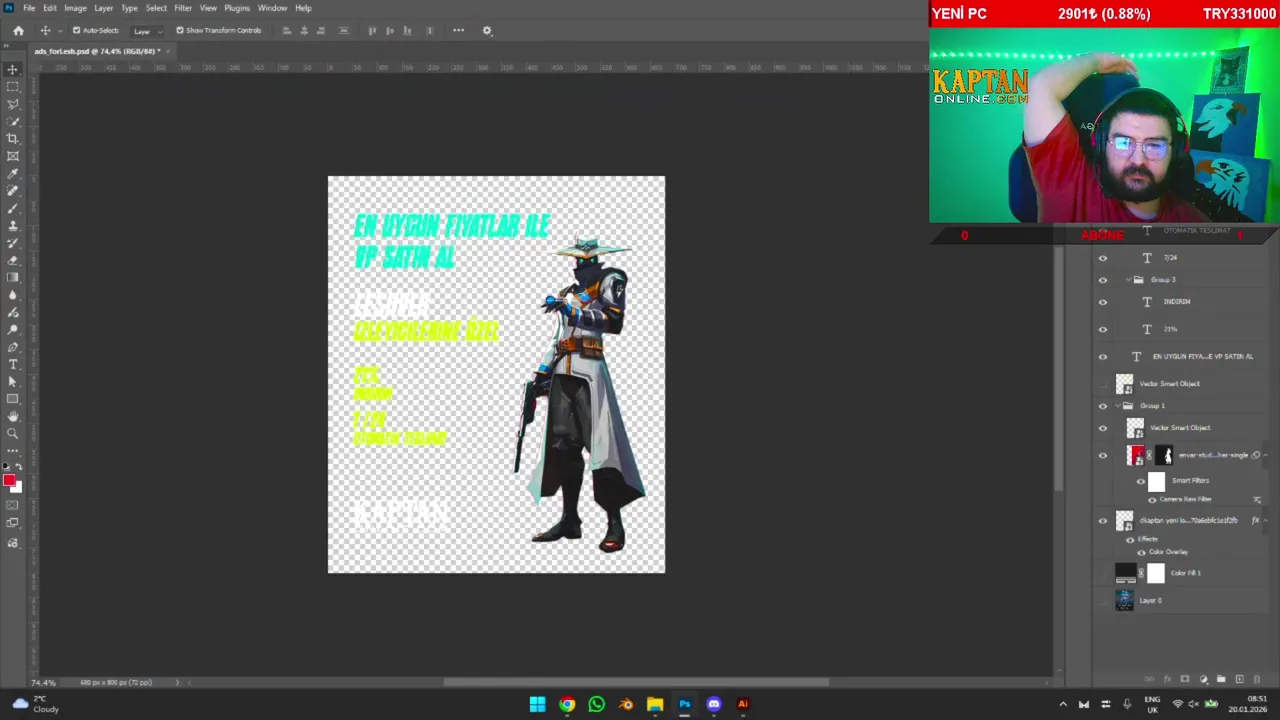Select the Pen tool

13,347
